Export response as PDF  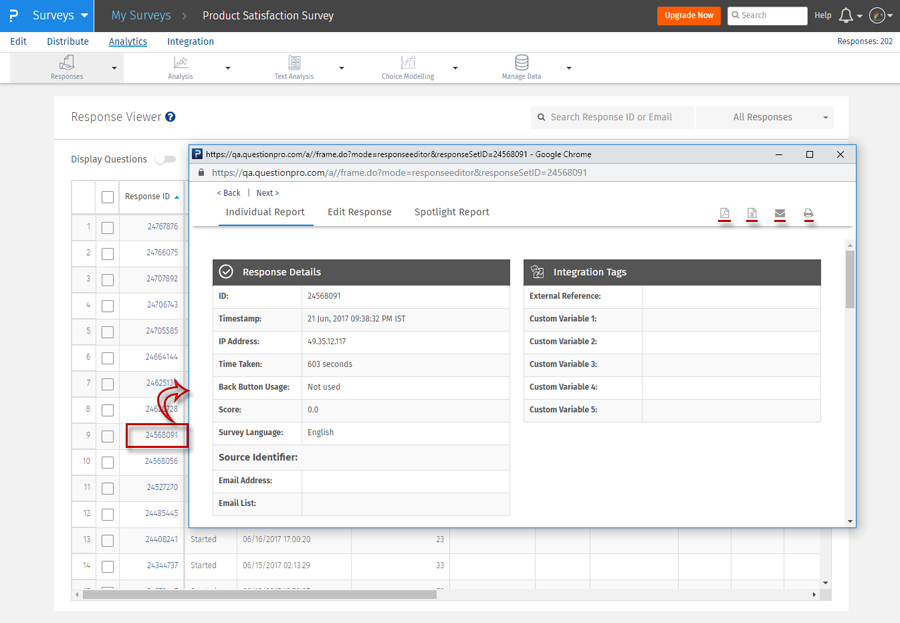pyautogui.click(x=724, y=214)
